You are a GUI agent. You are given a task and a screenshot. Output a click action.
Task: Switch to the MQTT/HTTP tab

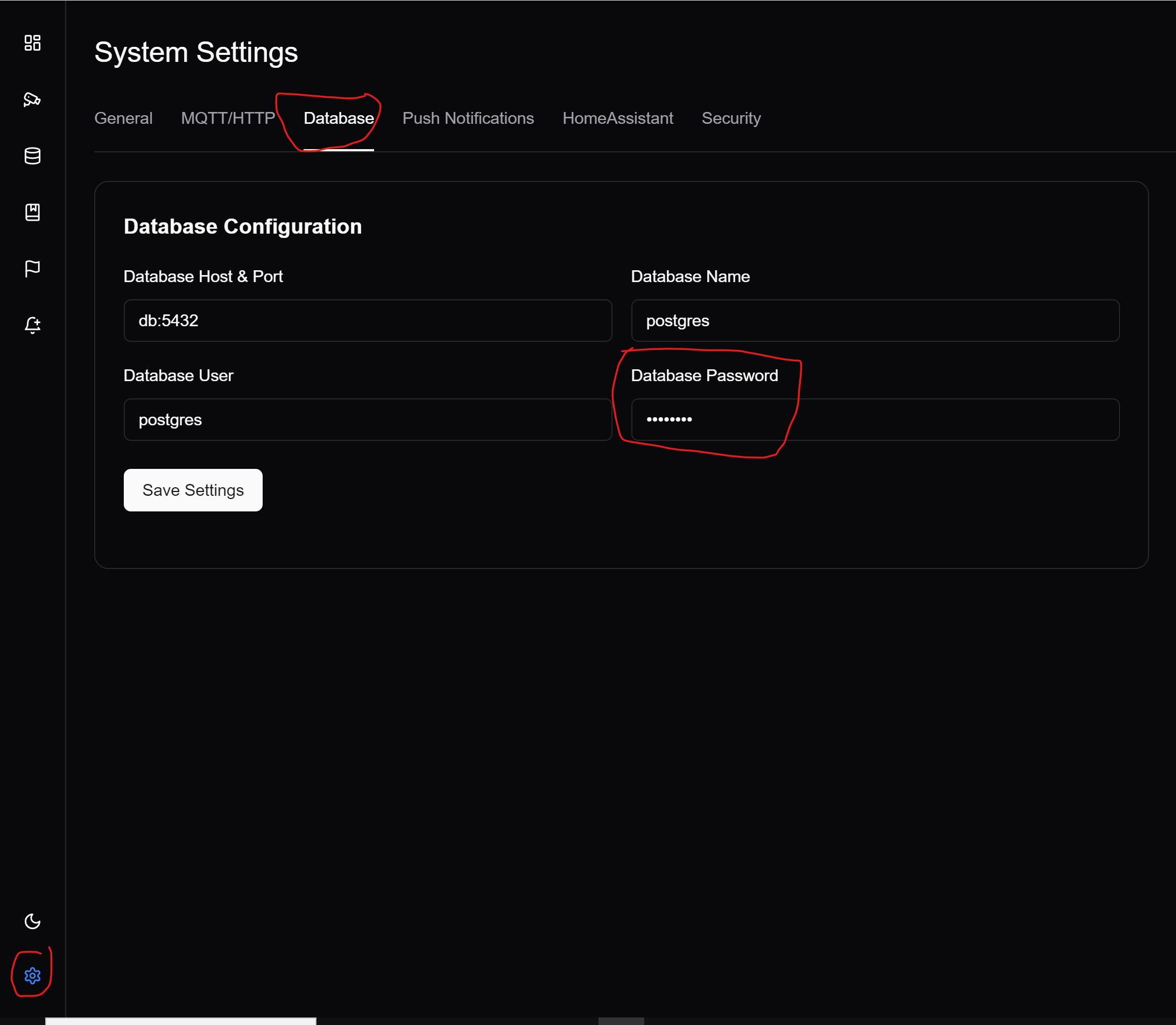click(228, 118)
